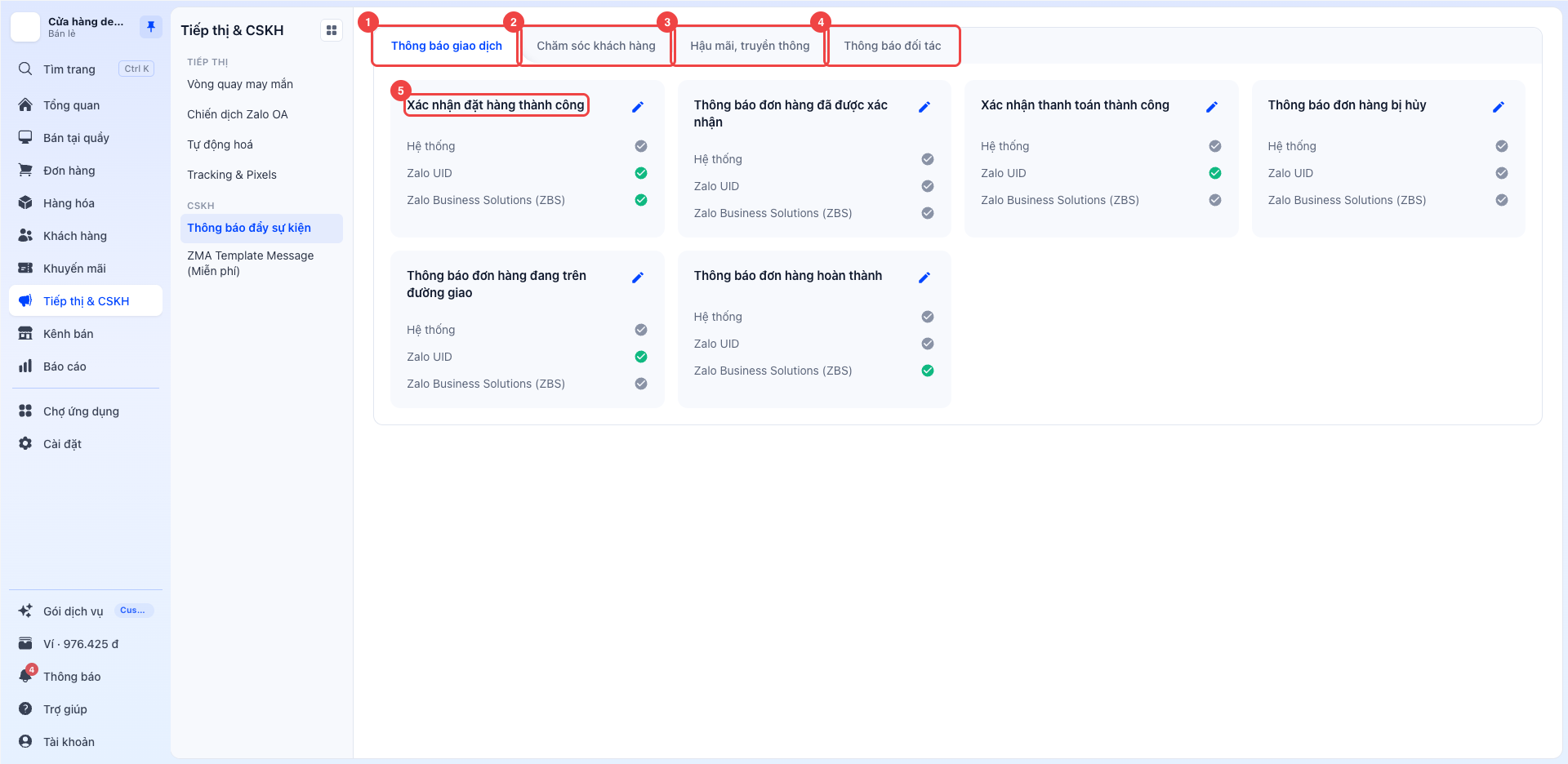Edit Xác nhận thanh toán thành công template
Viewport: 1568px width, 764px height.
click(1212, 107)
